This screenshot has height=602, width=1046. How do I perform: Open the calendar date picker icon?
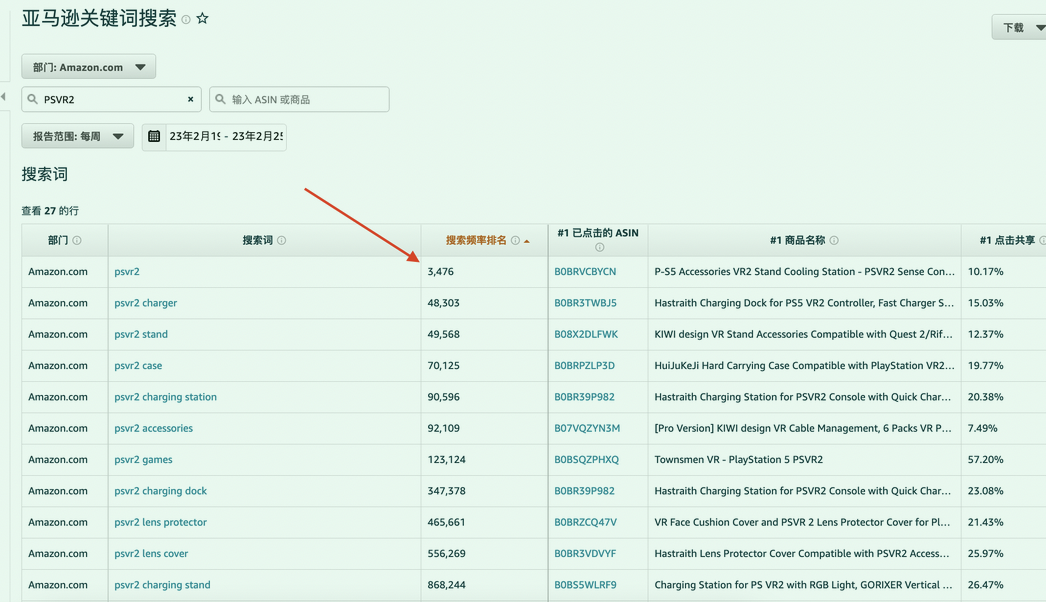click(x=154, y=136)
